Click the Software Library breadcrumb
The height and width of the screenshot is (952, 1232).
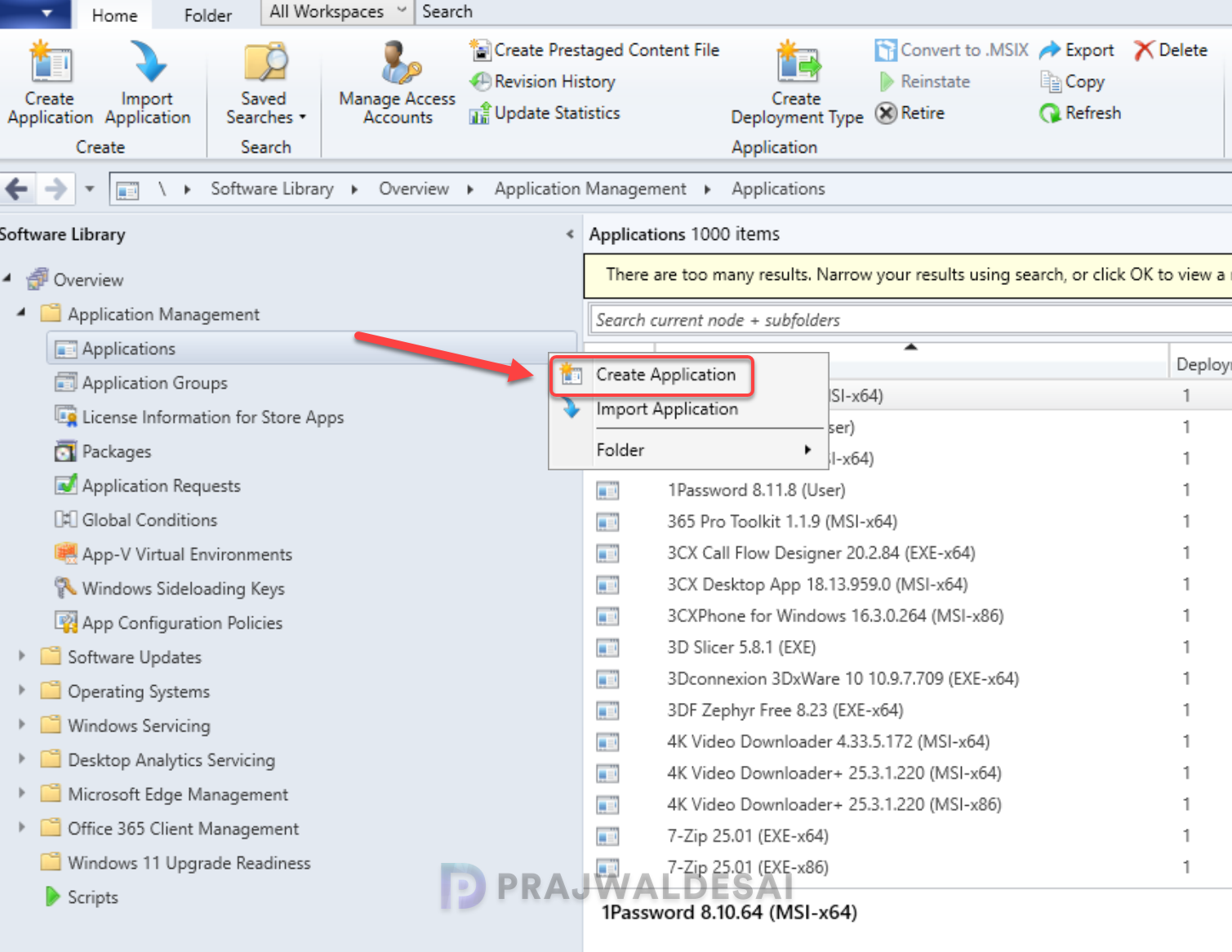pyautogui.click(x=272, y=189)
